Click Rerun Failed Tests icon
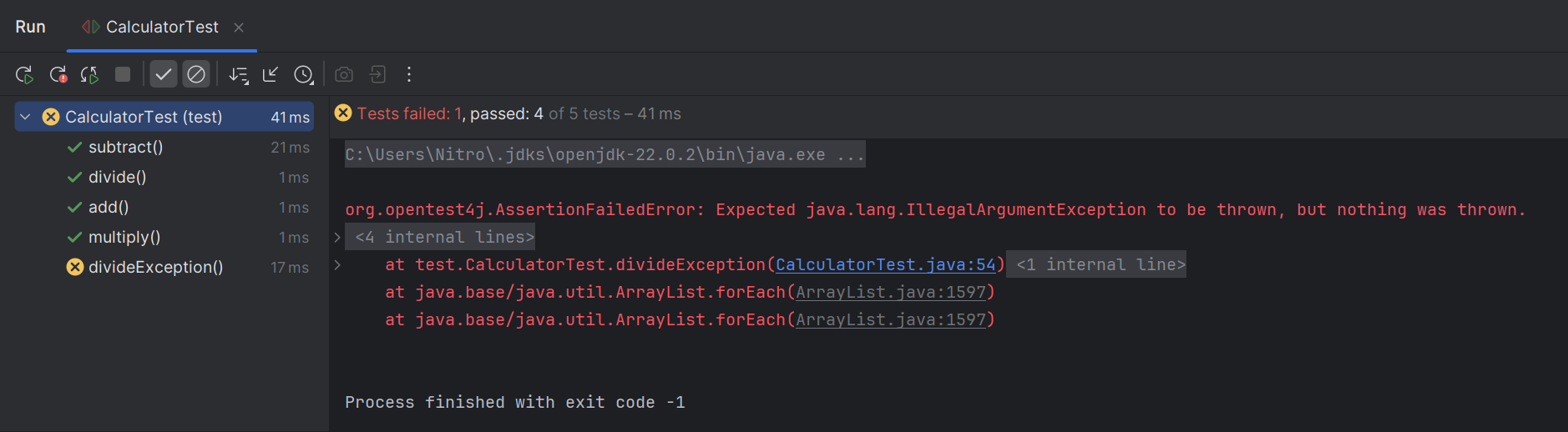The image size is (1568, 432). 58,75
